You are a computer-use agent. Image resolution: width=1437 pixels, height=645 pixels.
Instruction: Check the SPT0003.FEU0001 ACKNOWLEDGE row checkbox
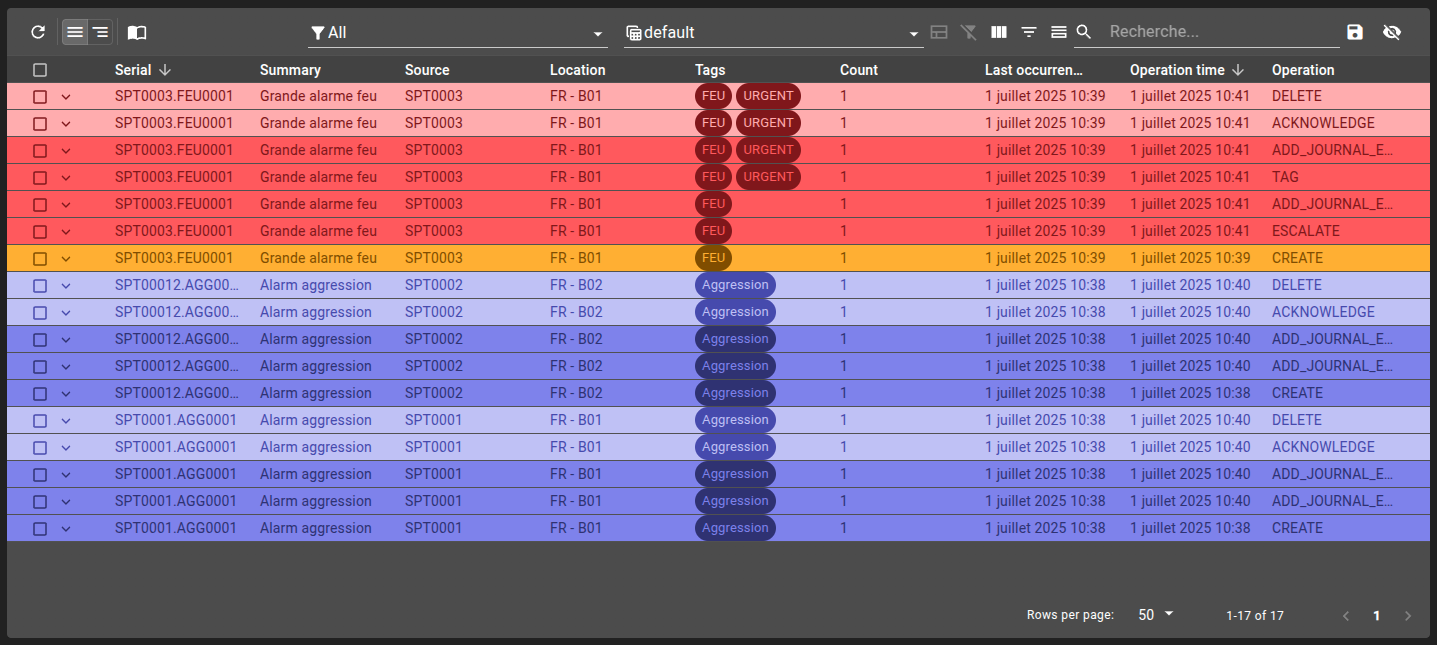40,124
